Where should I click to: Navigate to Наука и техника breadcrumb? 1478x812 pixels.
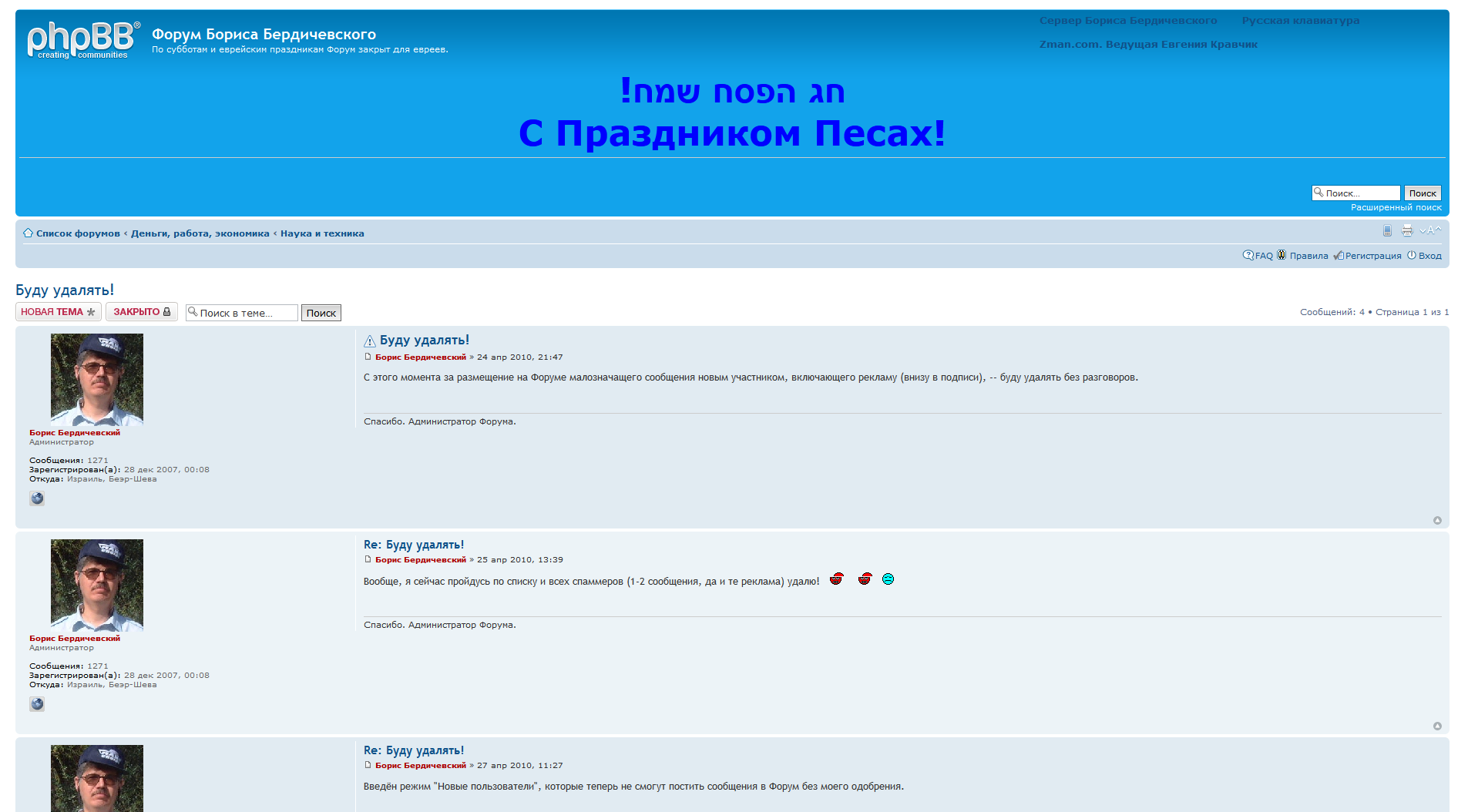(322, 233)
